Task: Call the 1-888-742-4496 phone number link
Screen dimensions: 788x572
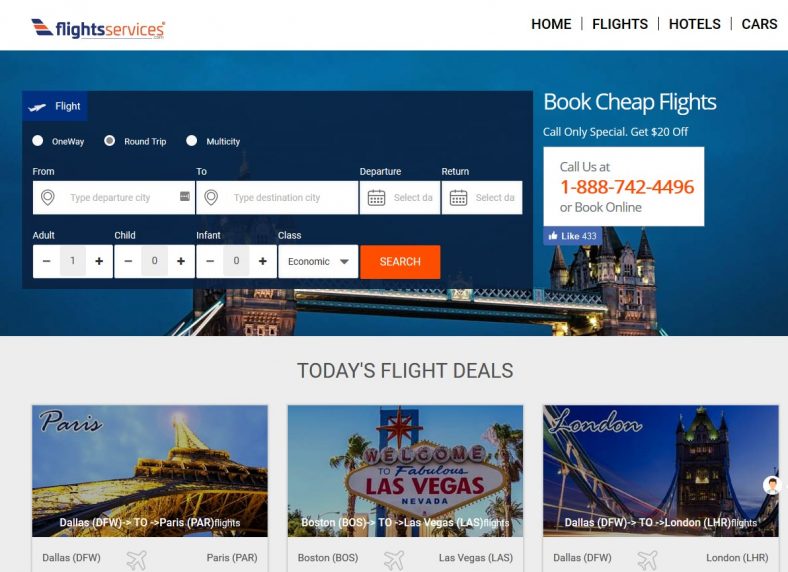Action: (627, 187)
